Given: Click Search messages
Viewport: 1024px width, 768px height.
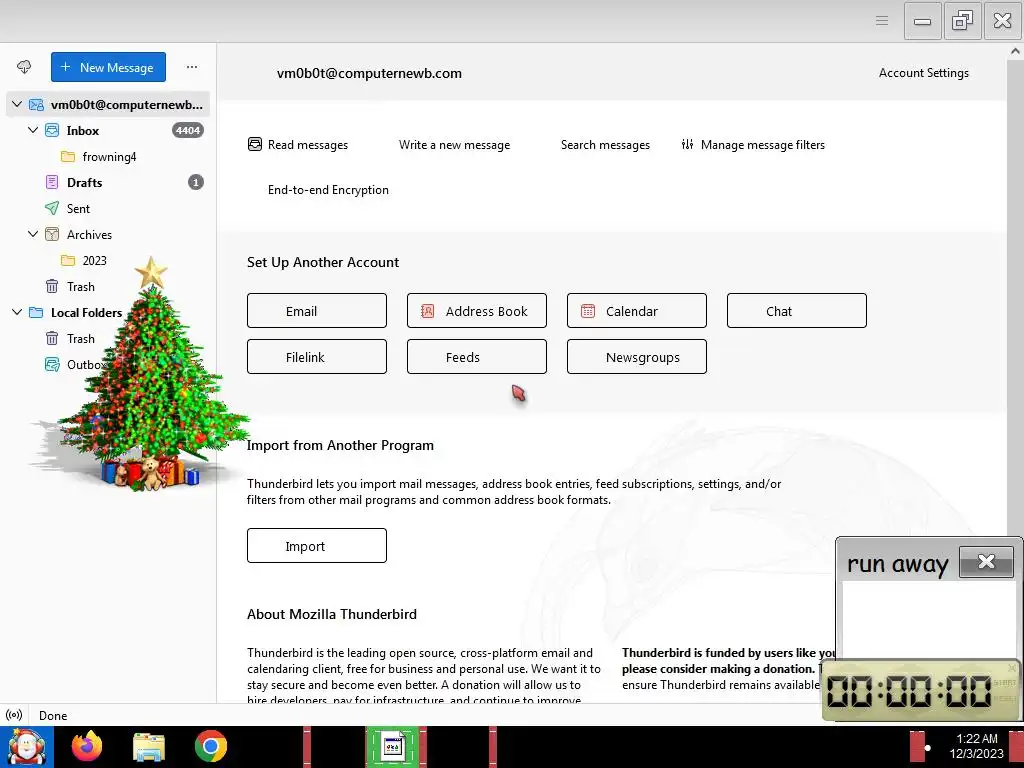Looking at the screenshot, I should 605,145.
